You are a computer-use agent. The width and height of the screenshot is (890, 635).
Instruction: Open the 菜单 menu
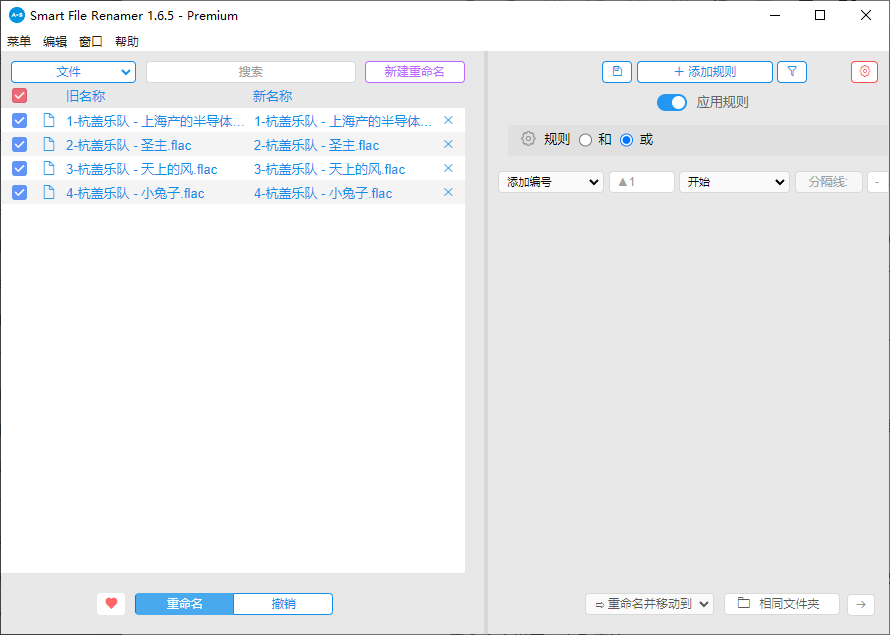point(17,41)
